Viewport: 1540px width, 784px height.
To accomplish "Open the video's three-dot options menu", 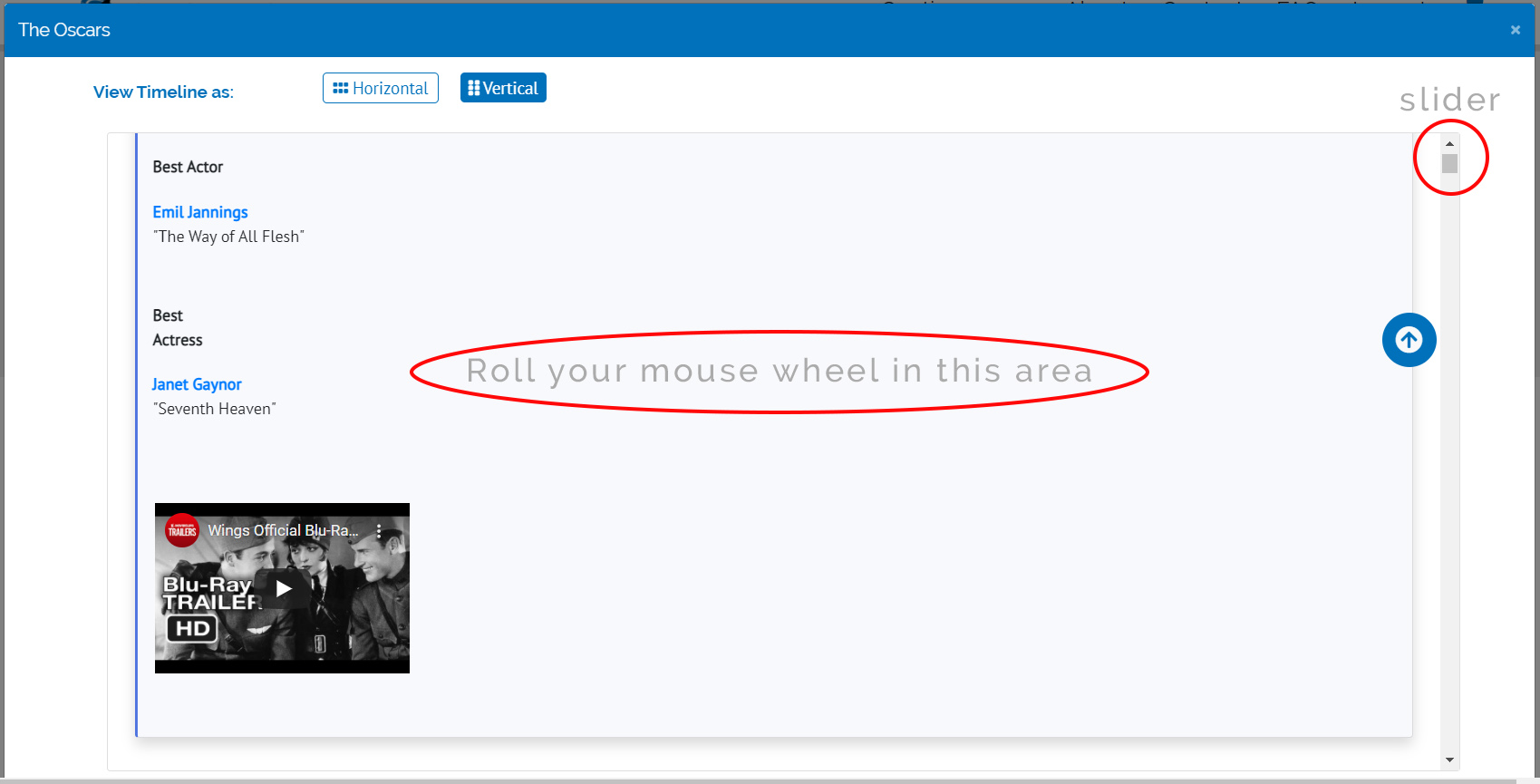I will click(379, 531).
